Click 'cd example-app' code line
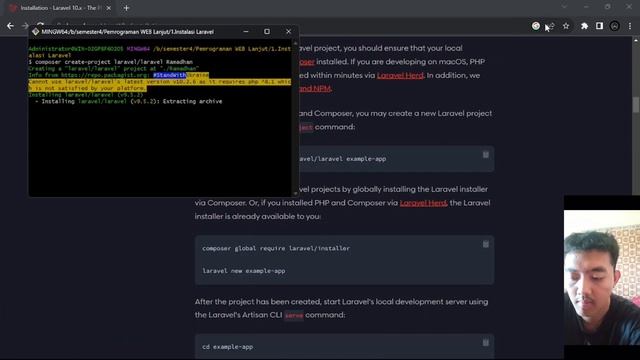 [x=228, y=347]
